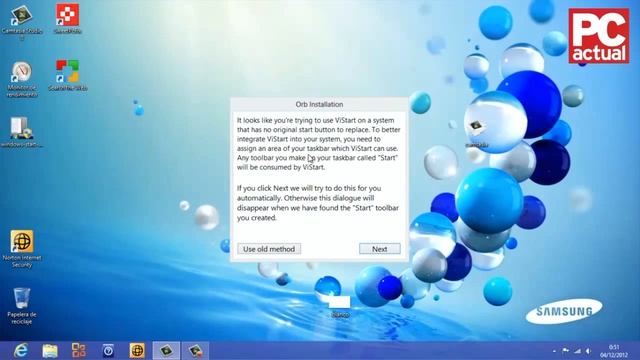Choose the Use old method button
This screenshot has width=640, height=360.
click(x=269, y=249)
